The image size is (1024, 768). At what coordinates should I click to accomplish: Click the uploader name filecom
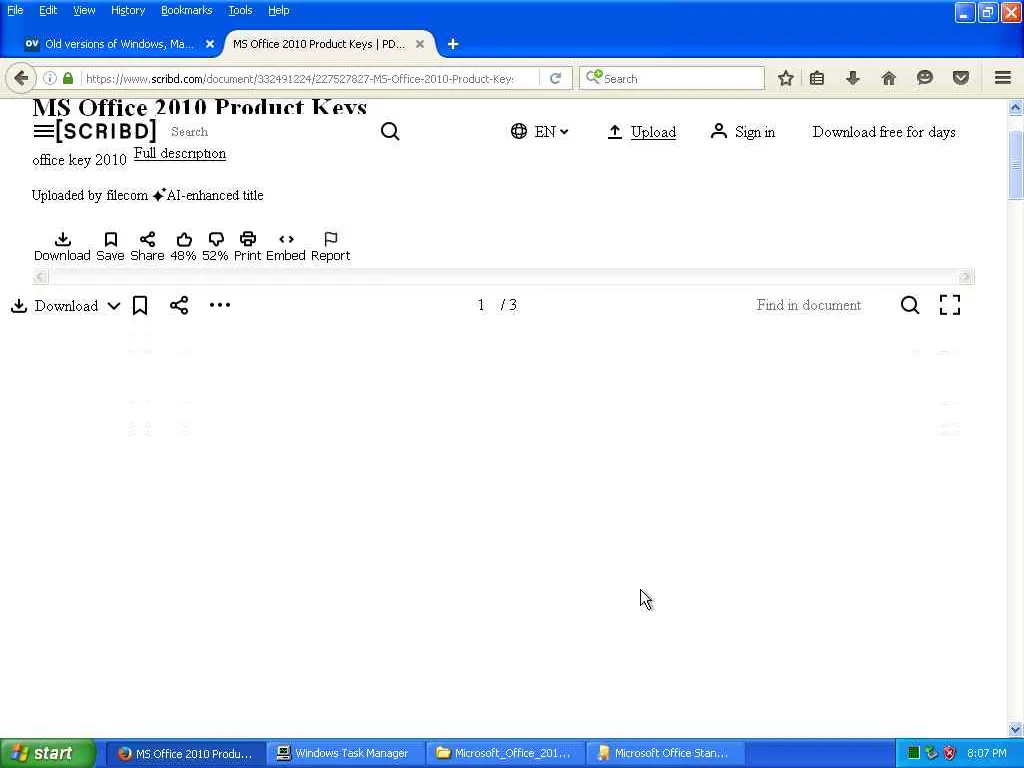(127, 195)
